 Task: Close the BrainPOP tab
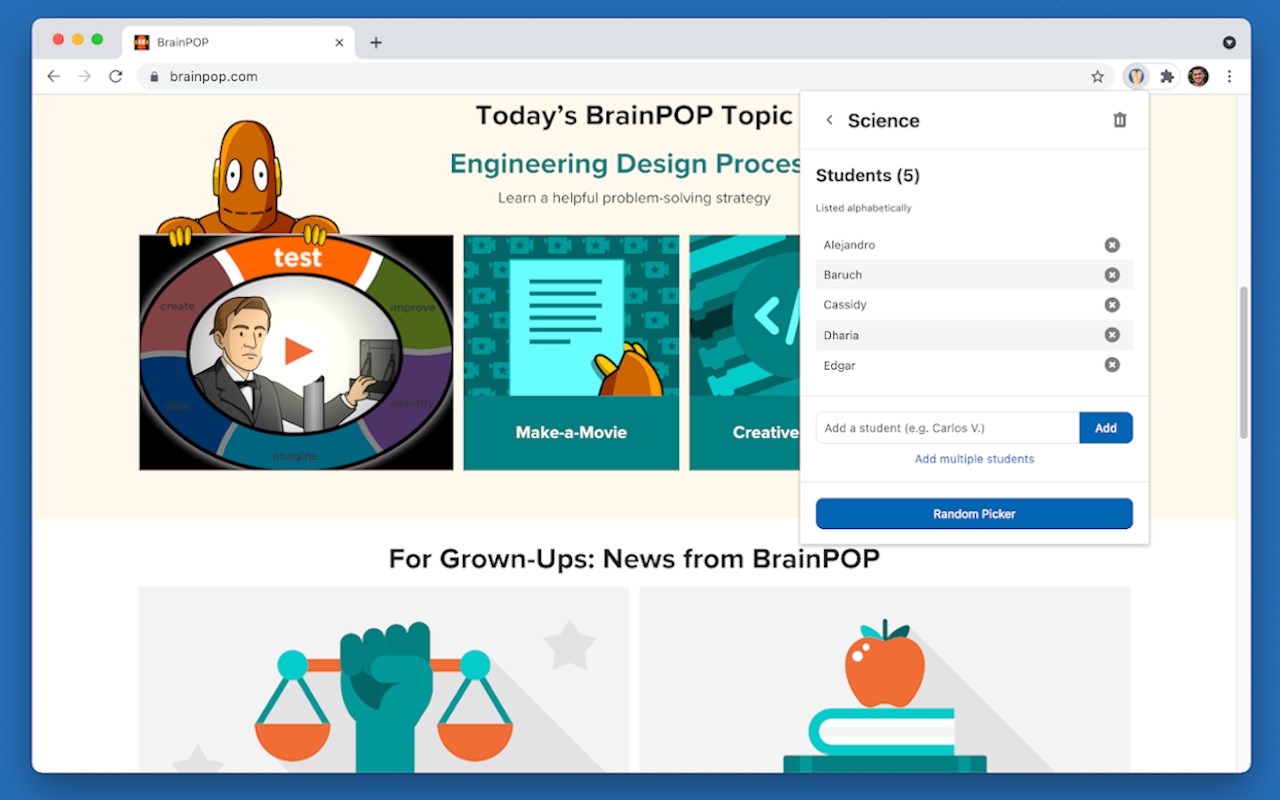click(x=339, y=42)
